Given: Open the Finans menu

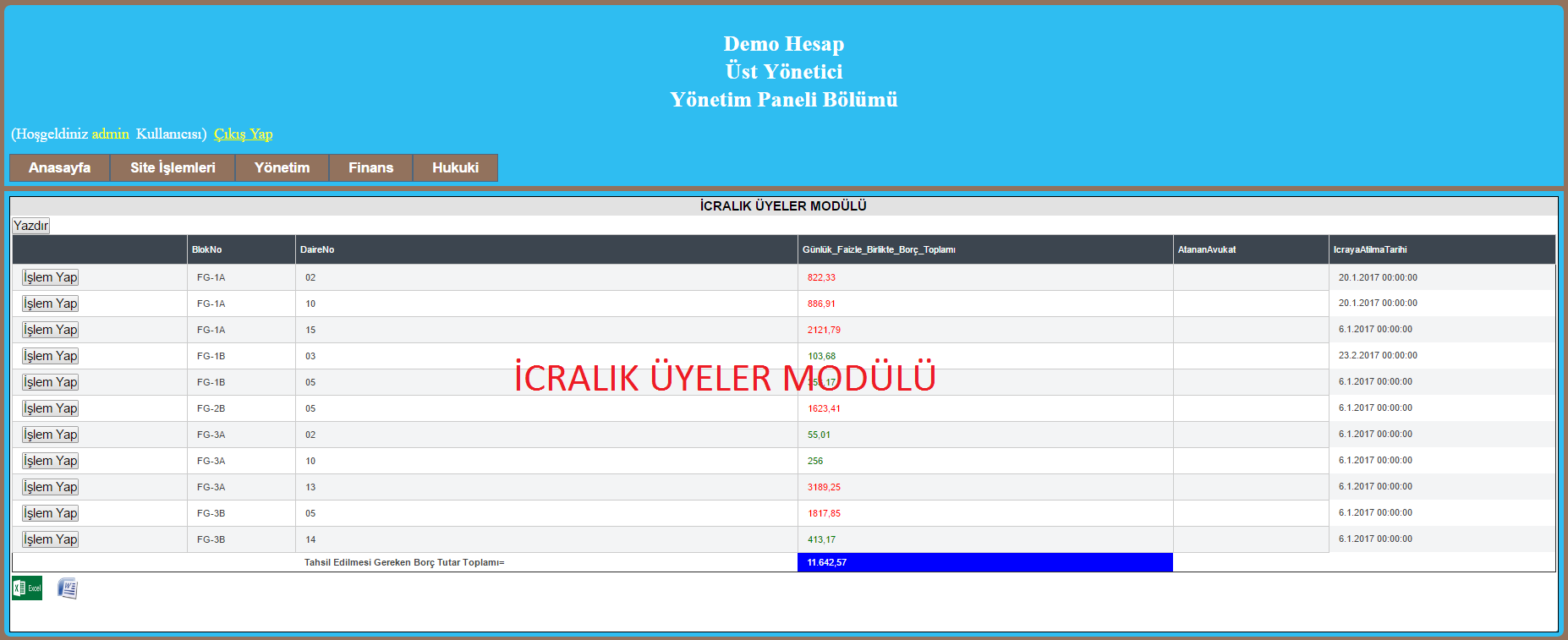Looking at the screenshot, I should tap(370, 167).
